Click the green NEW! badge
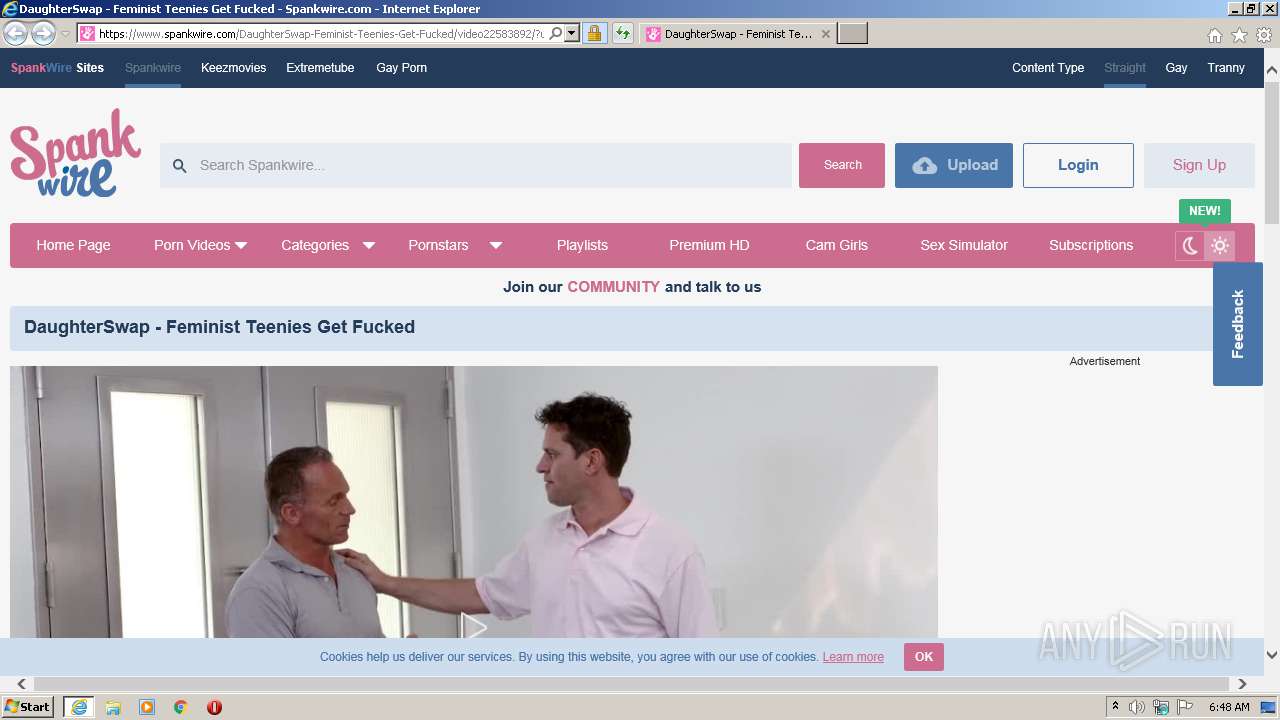The image size is (1280, 720). (x=1205, y=211)
